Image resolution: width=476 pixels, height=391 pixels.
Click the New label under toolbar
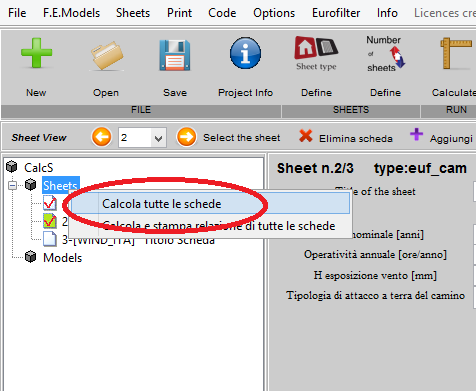[36, 92]
